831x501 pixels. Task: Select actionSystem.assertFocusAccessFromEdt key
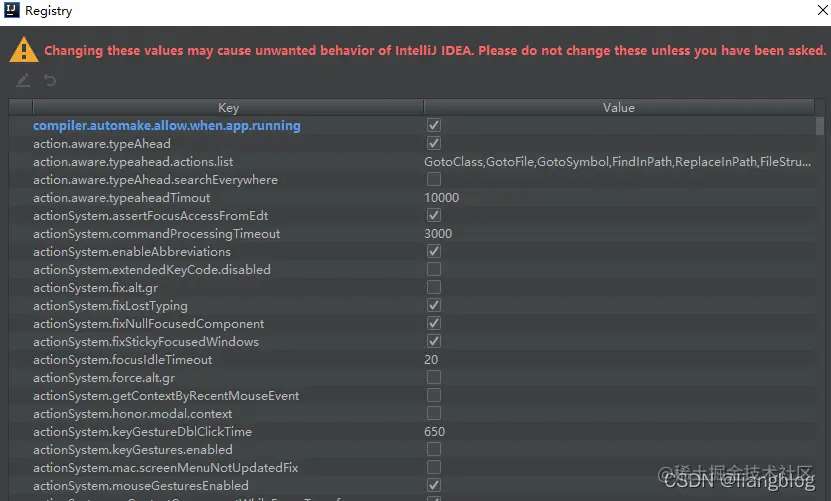click(x=151, y=216)
